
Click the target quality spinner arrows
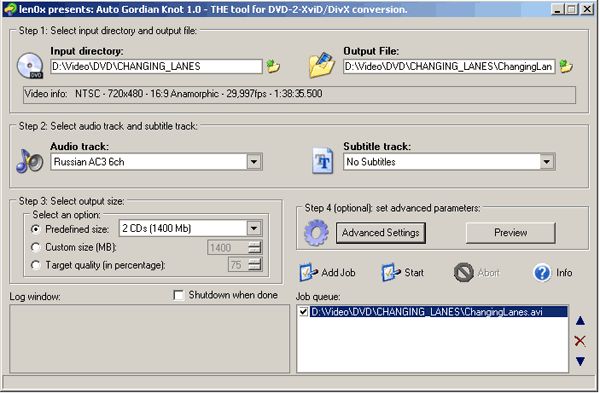[x=254, y=265]
